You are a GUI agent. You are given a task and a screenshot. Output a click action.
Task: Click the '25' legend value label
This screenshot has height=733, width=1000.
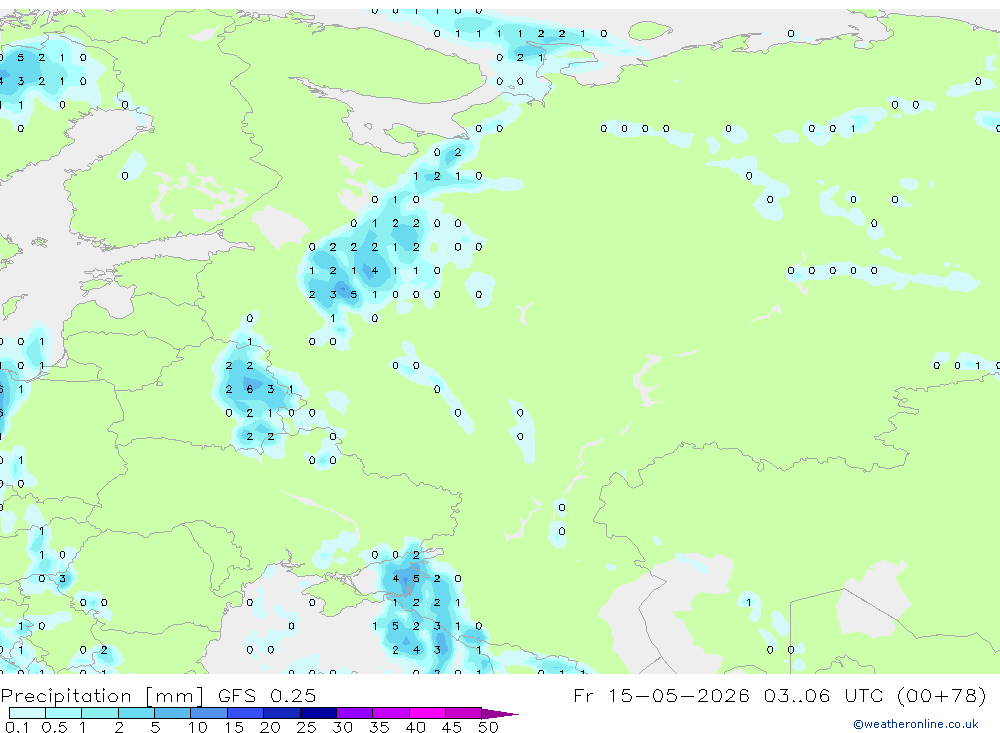pyautogui.click(x=307, y=727)
